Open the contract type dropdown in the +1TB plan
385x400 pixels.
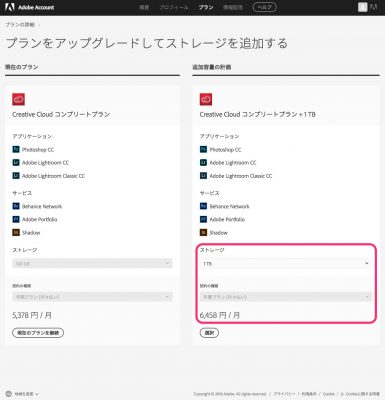pos(286,297)
